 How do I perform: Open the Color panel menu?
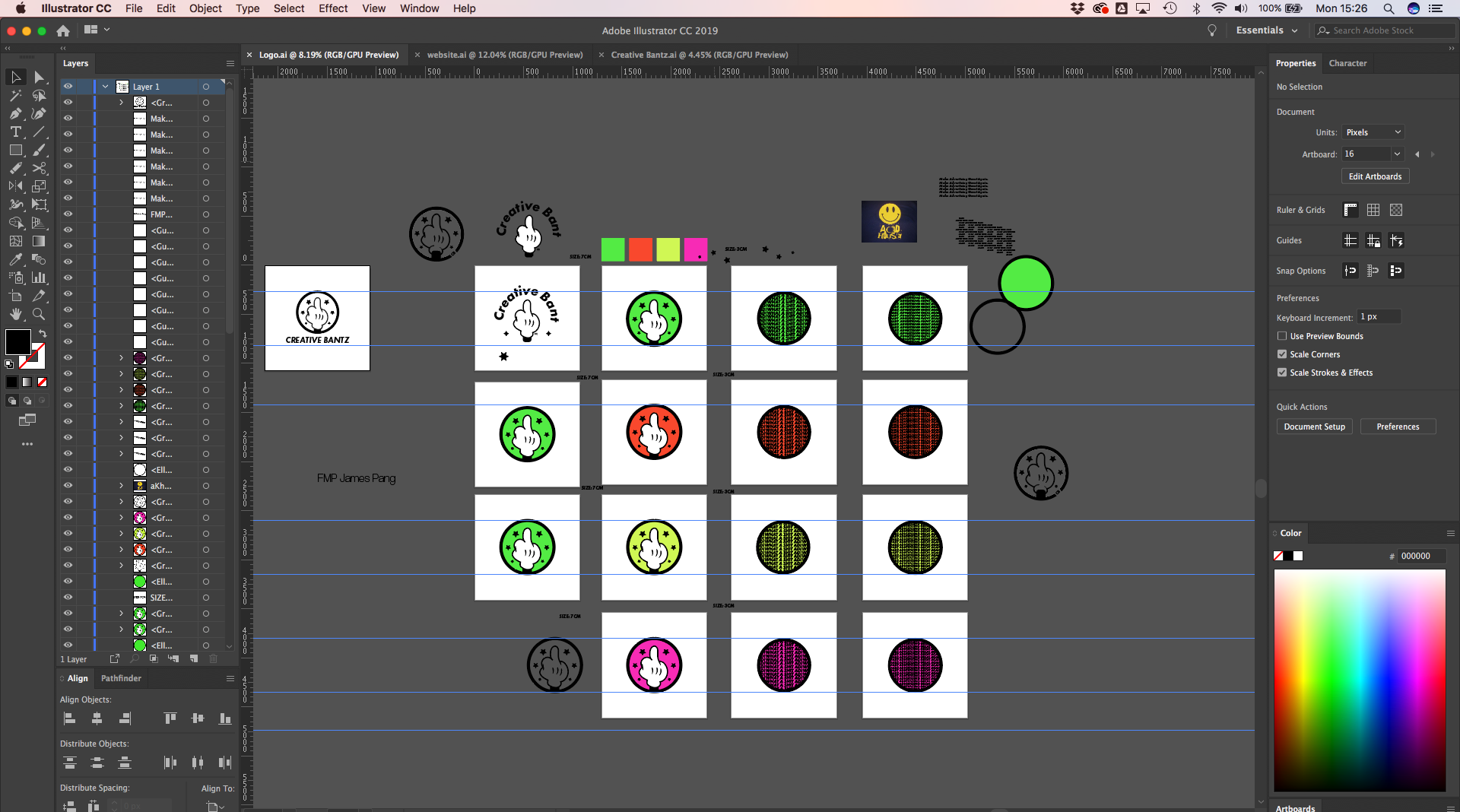[x=1450, y=533]
